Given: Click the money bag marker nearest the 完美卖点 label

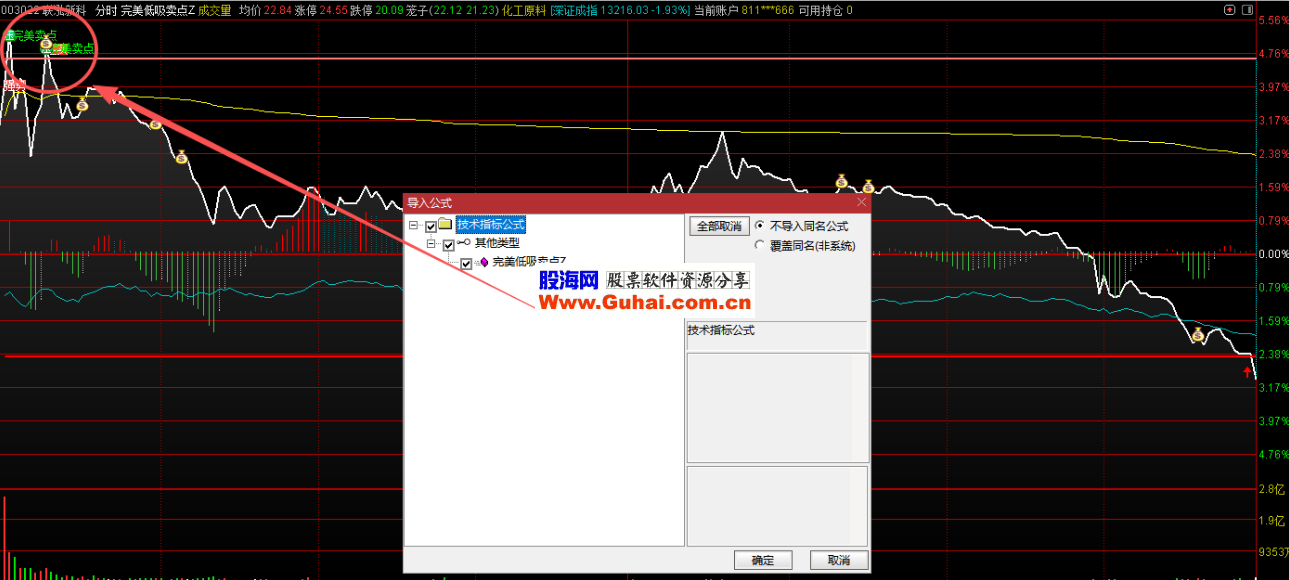Looking at the screenshot, I should click(x=46, y=44).
